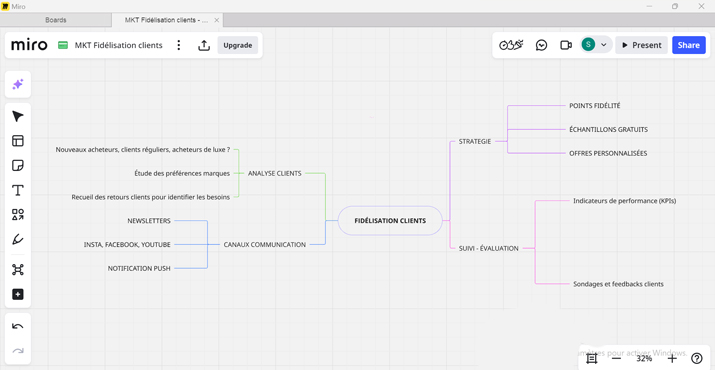Open more tools plus icon
The image size is (715, 370).
pos(18,294)
